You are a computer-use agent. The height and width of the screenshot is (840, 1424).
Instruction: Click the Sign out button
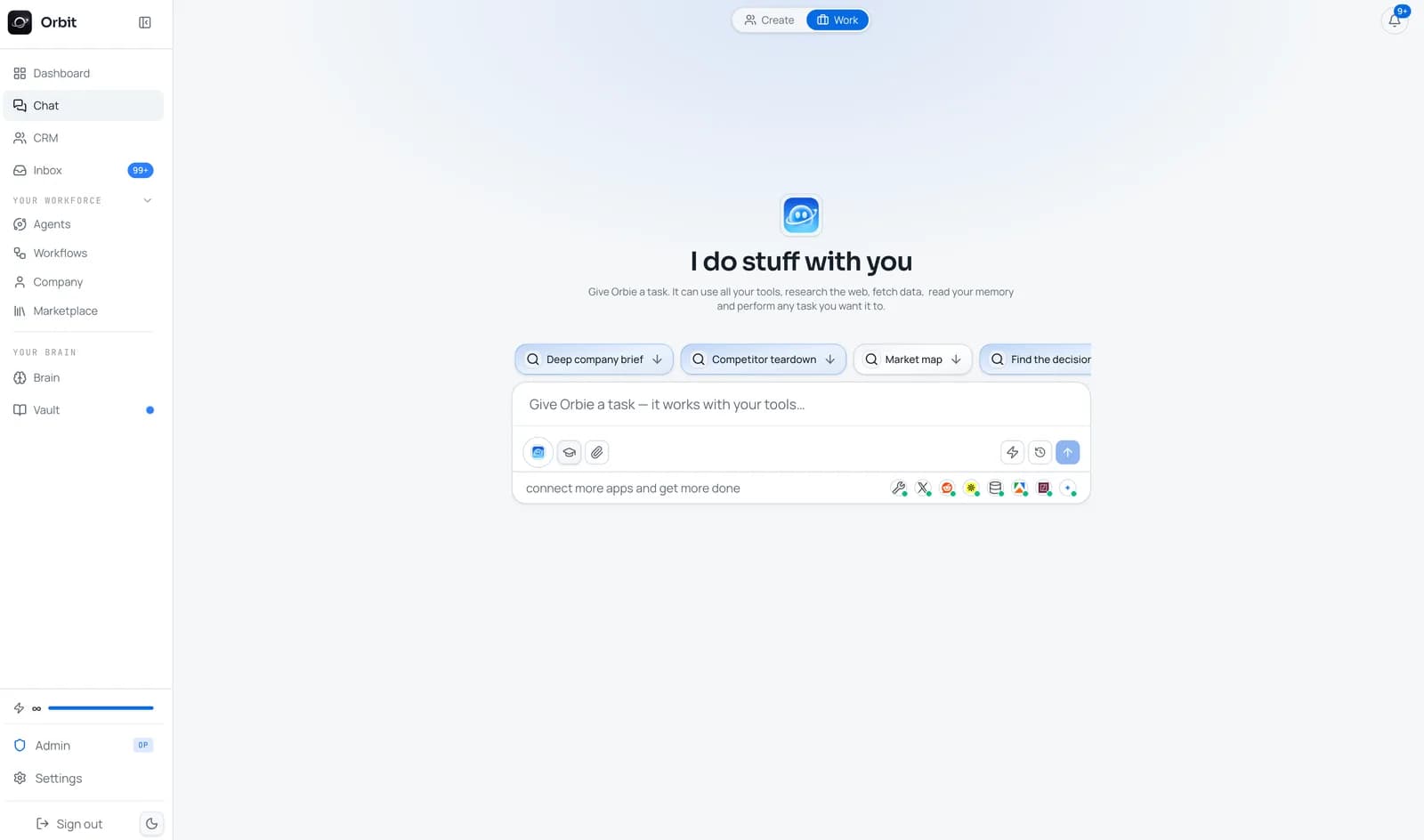coord(69,824)
